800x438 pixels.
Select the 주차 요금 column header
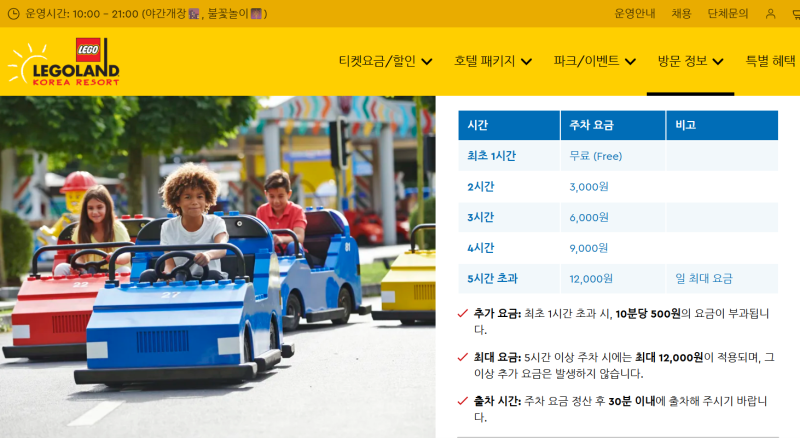point(613,125)
